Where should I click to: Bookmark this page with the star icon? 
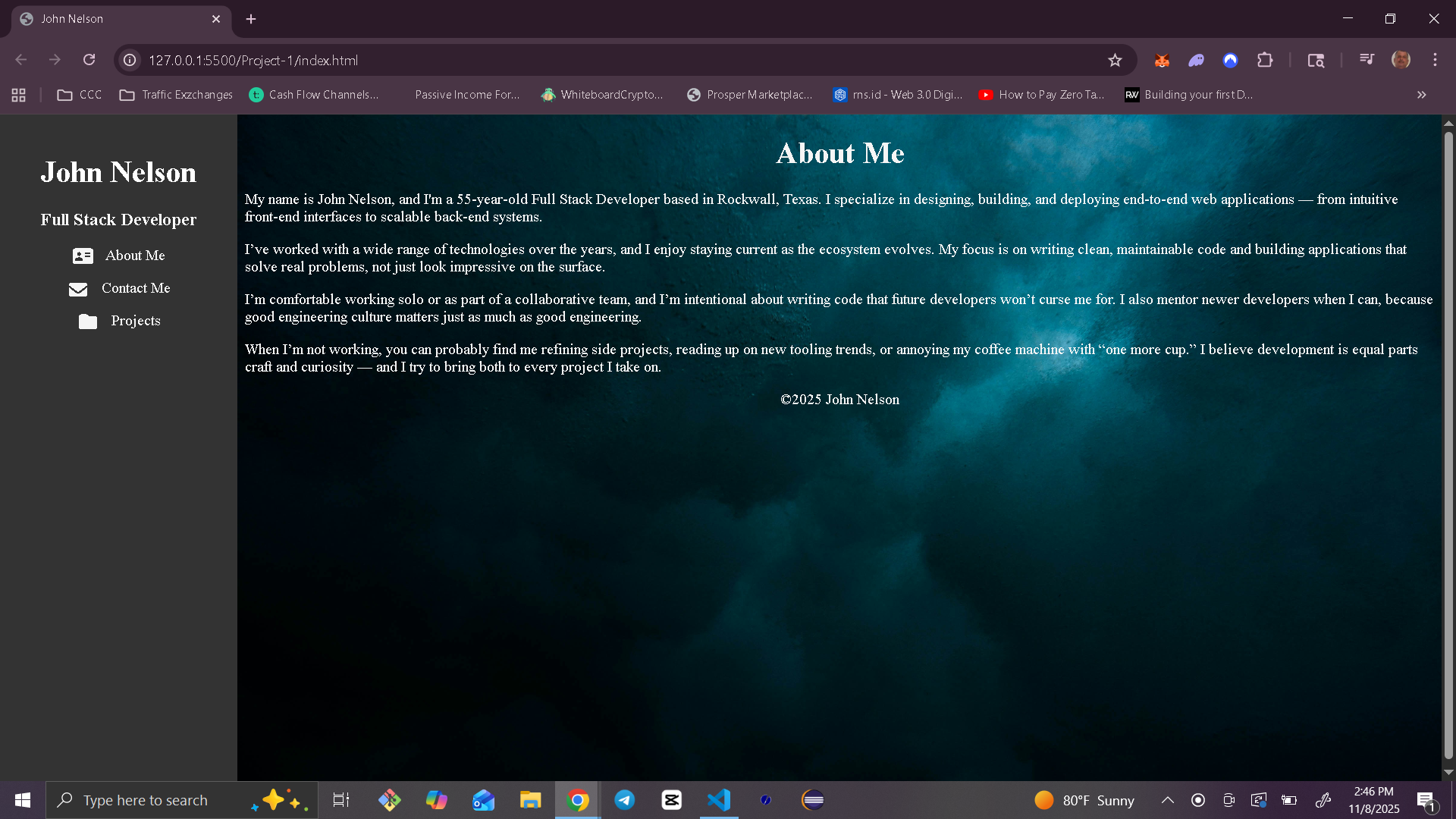1114,61
